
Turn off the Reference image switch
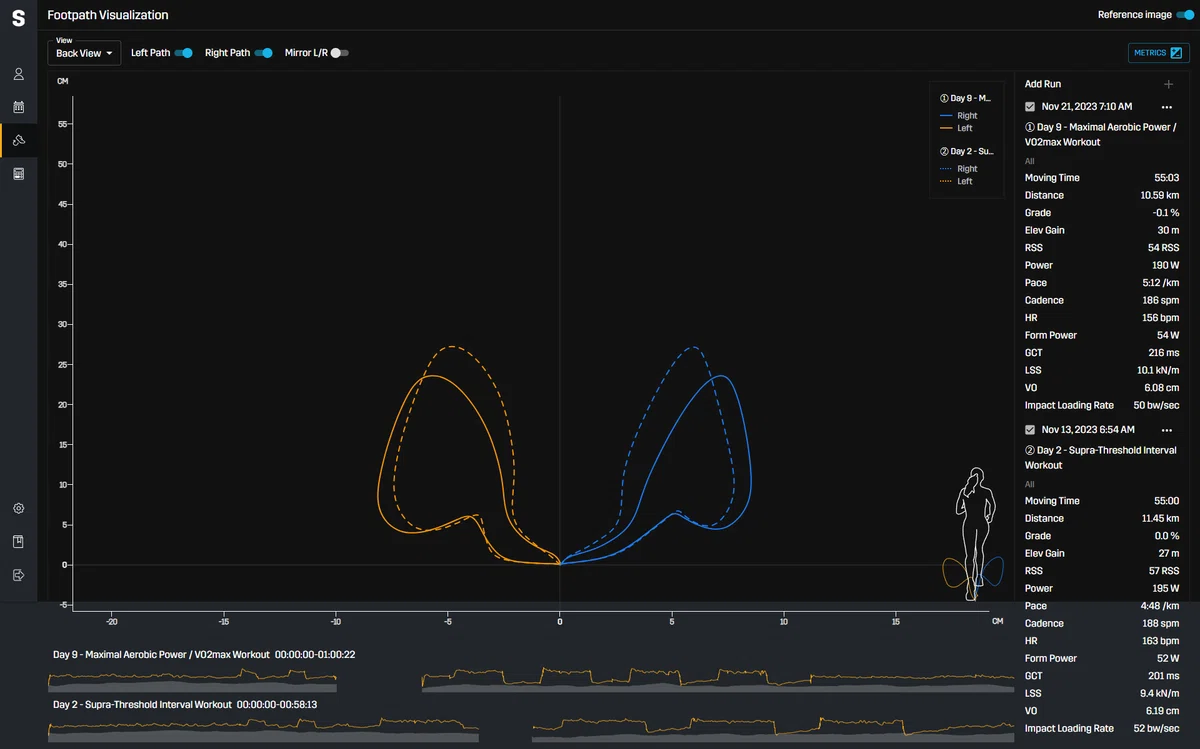(1185, 15)
